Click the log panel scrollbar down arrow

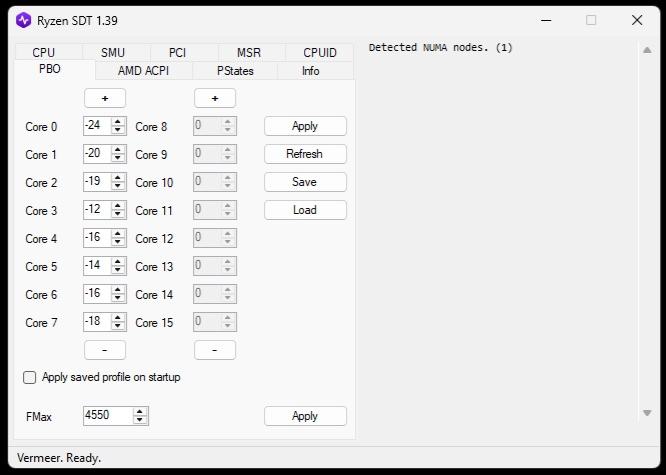648,413
